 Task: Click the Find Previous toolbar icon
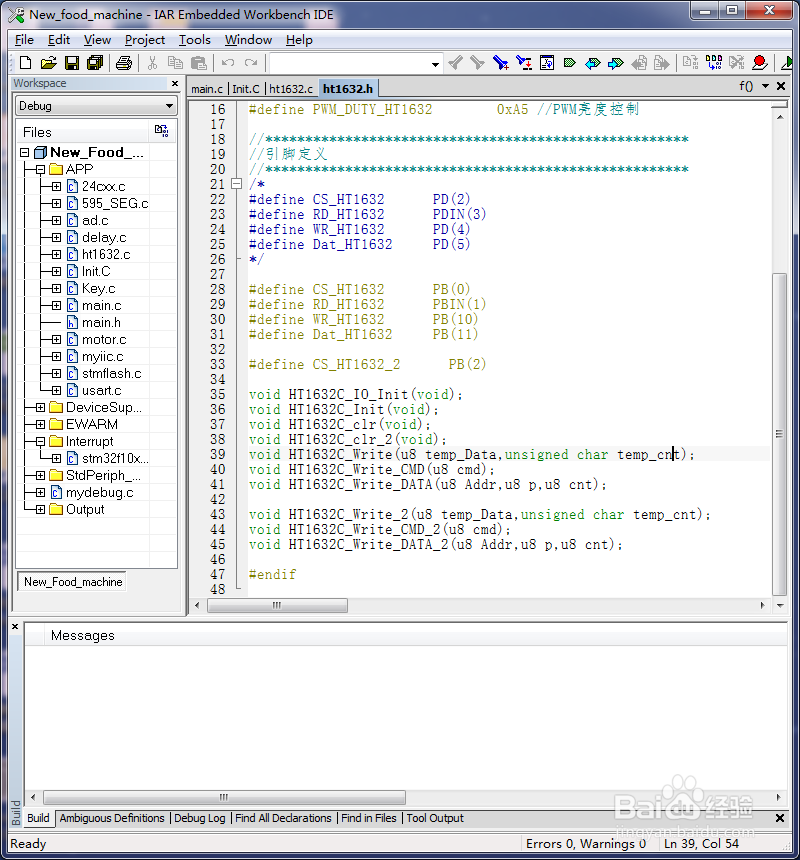[455, 63]
